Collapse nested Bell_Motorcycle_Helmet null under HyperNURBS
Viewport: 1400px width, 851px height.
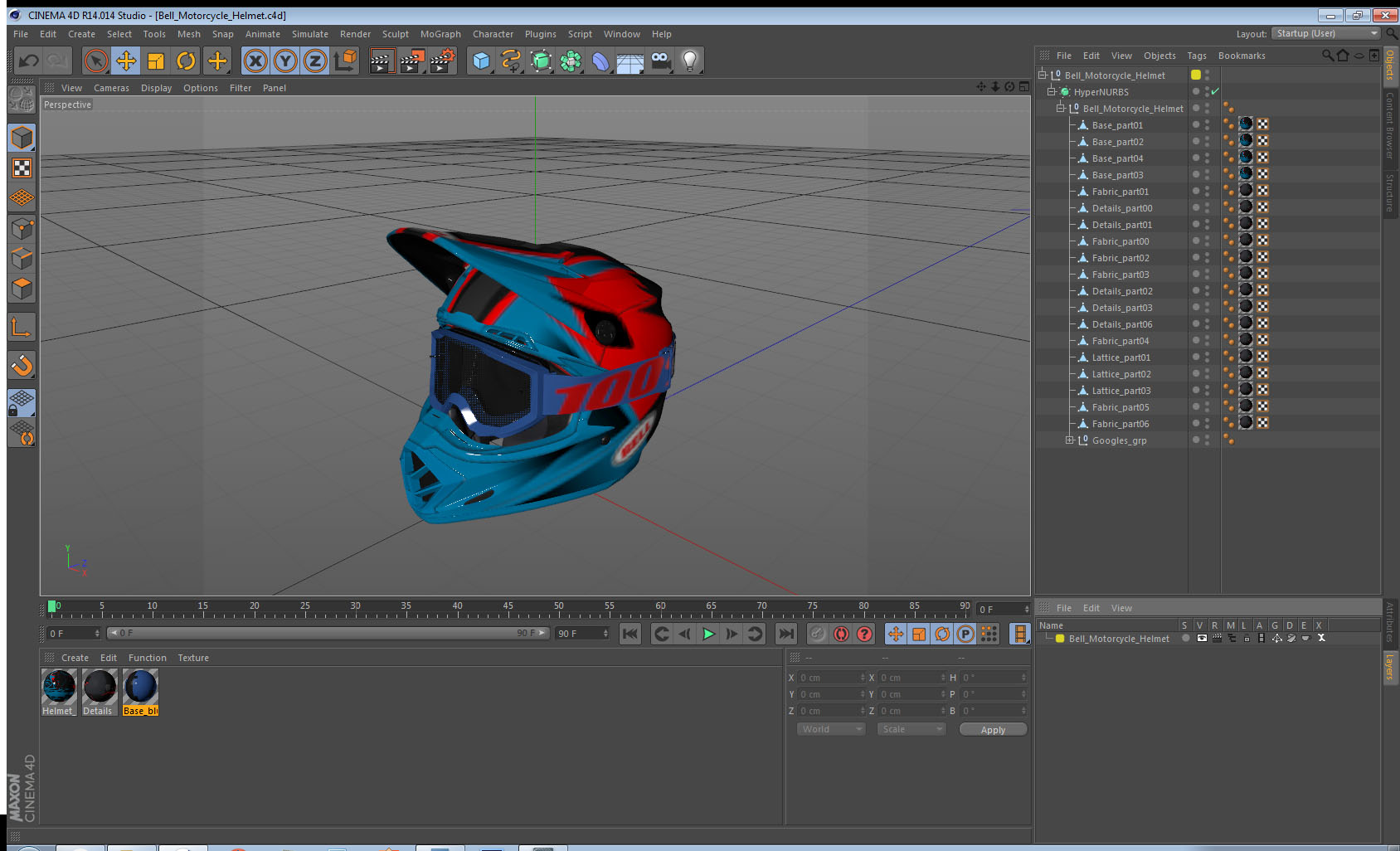(x=1060, y=108)
